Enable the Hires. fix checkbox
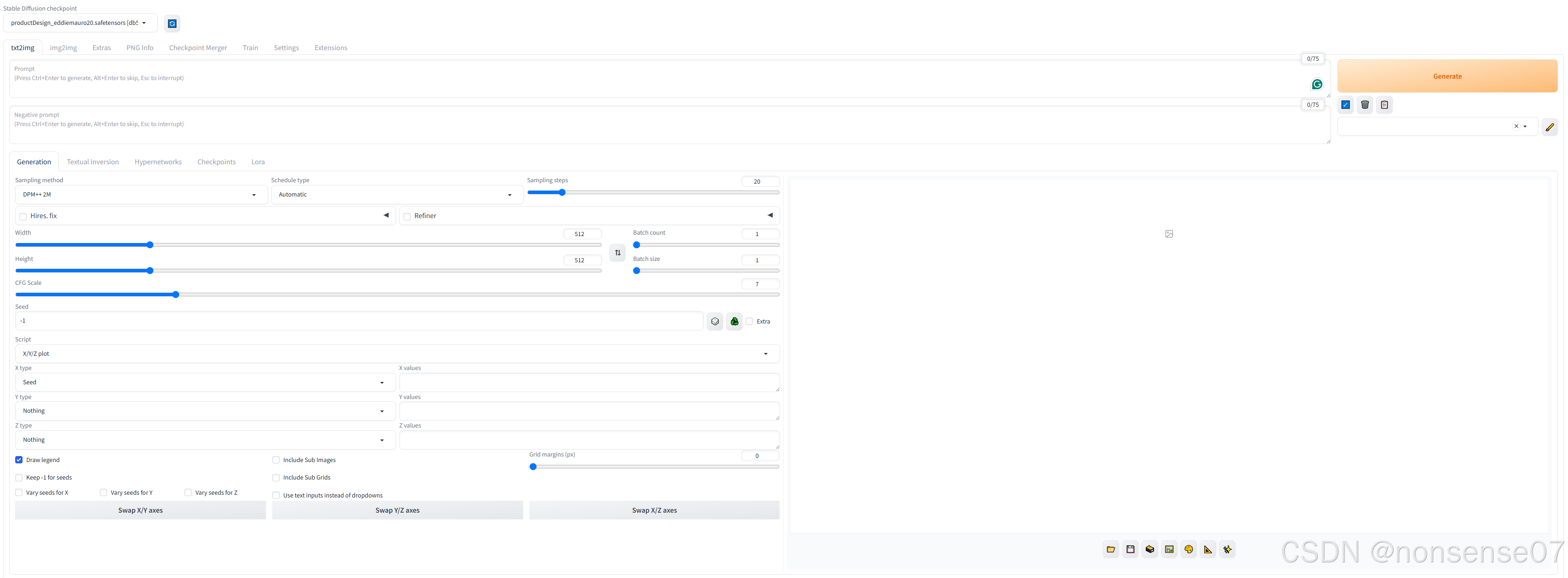 23,216
